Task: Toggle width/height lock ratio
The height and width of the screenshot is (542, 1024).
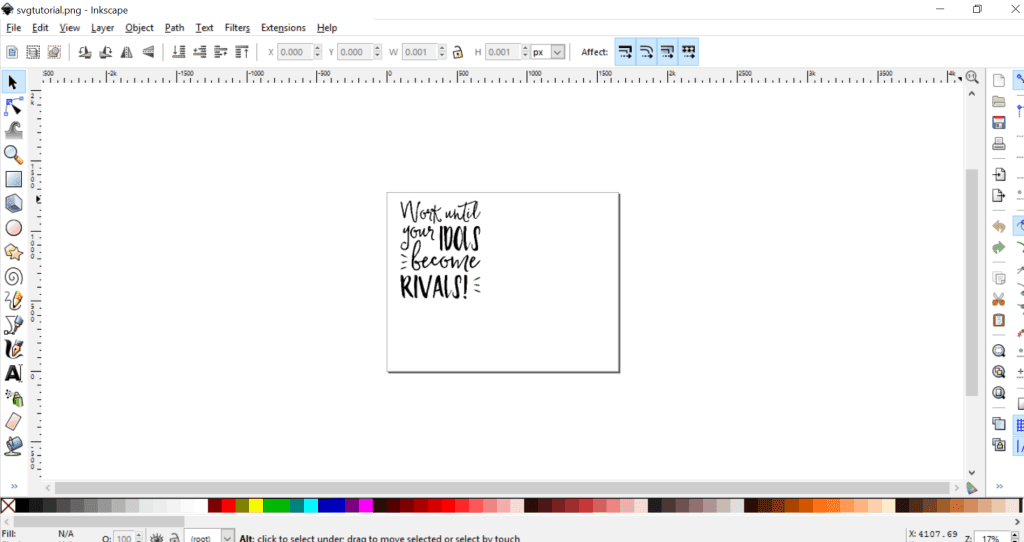Action: pyautogui.click(x=458, y=52)
